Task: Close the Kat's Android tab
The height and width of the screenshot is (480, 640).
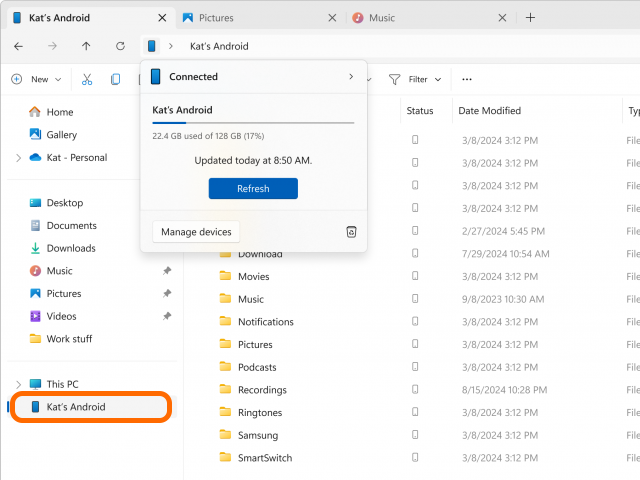Action: tap(162, 18)
